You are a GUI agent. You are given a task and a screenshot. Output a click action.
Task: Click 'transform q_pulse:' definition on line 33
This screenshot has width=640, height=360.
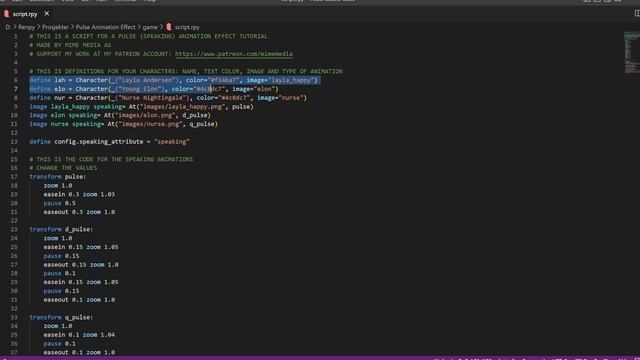point(61,317)
